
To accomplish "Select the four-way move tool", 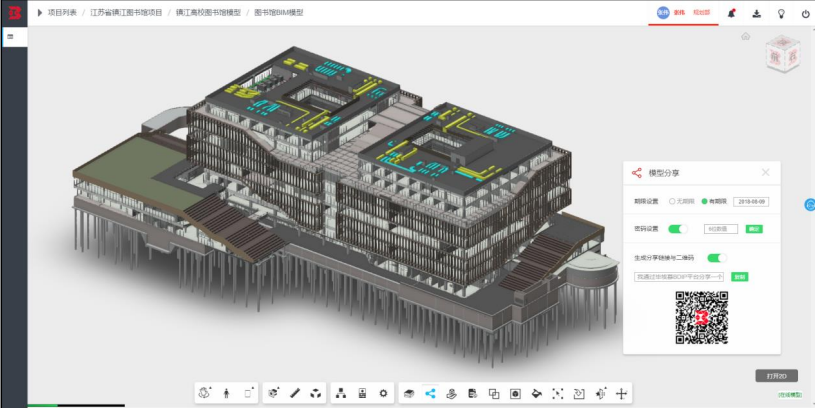I will 621,393.
